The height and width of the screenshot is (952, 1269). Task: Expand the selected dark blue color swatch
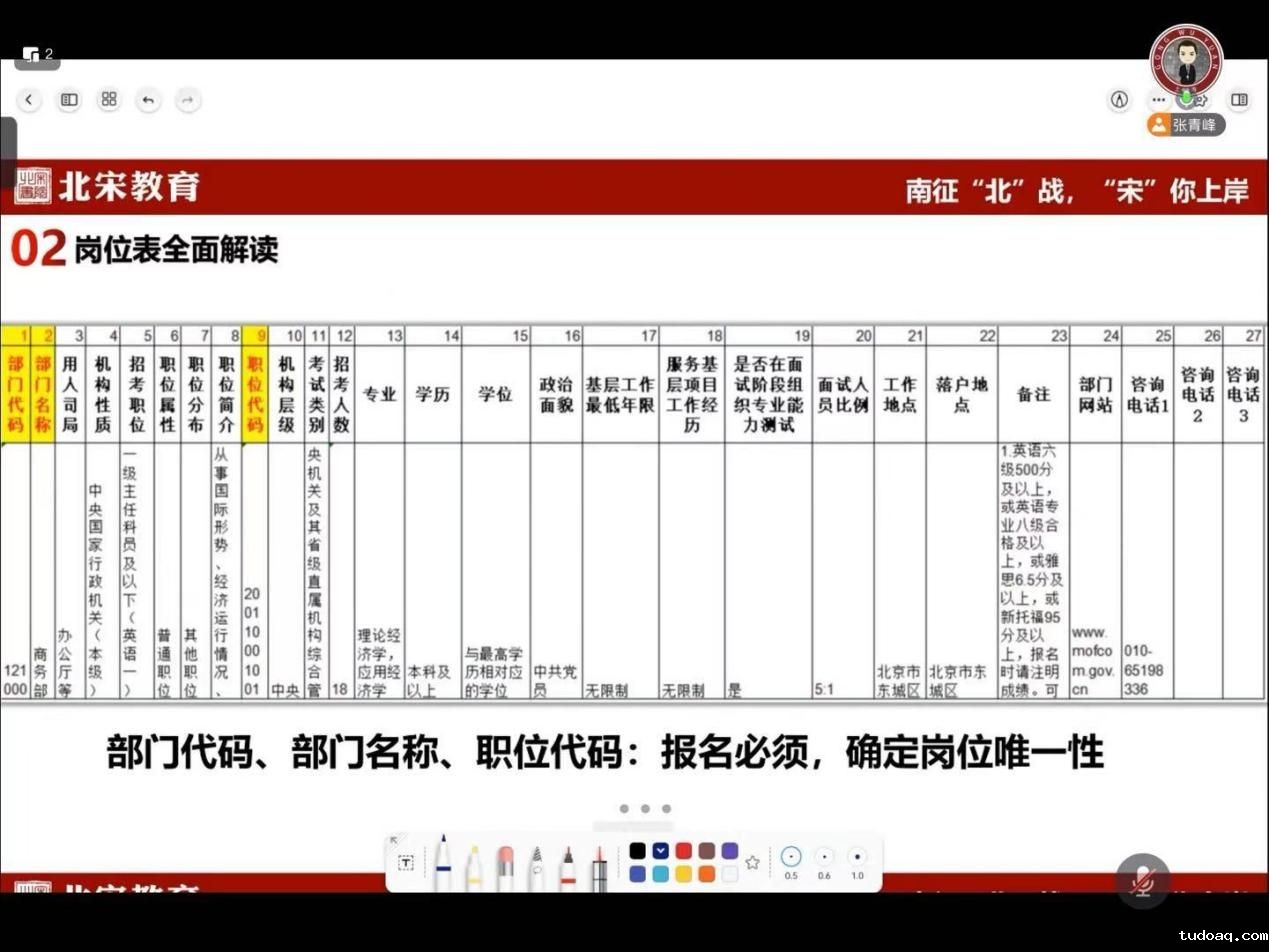point(660,851)
